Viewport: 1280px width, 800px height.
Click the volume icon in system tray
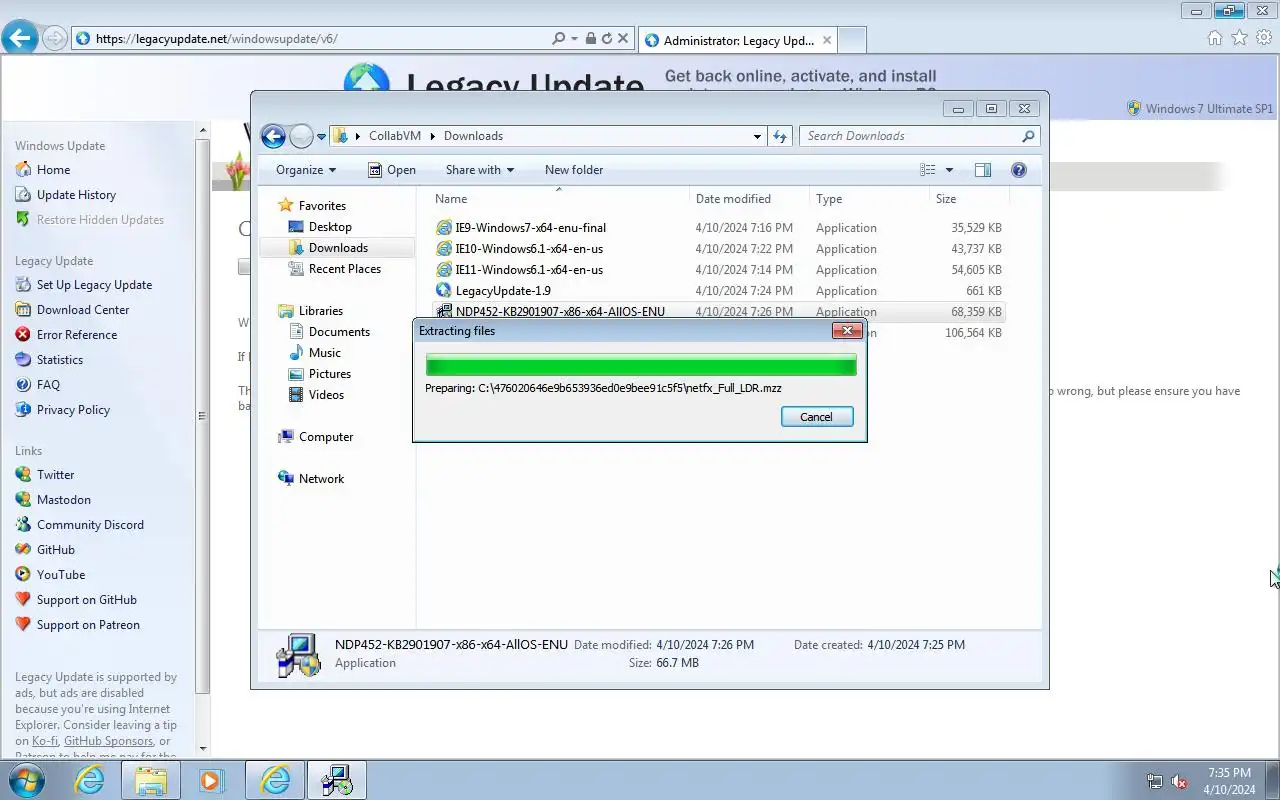[1180, 782]
